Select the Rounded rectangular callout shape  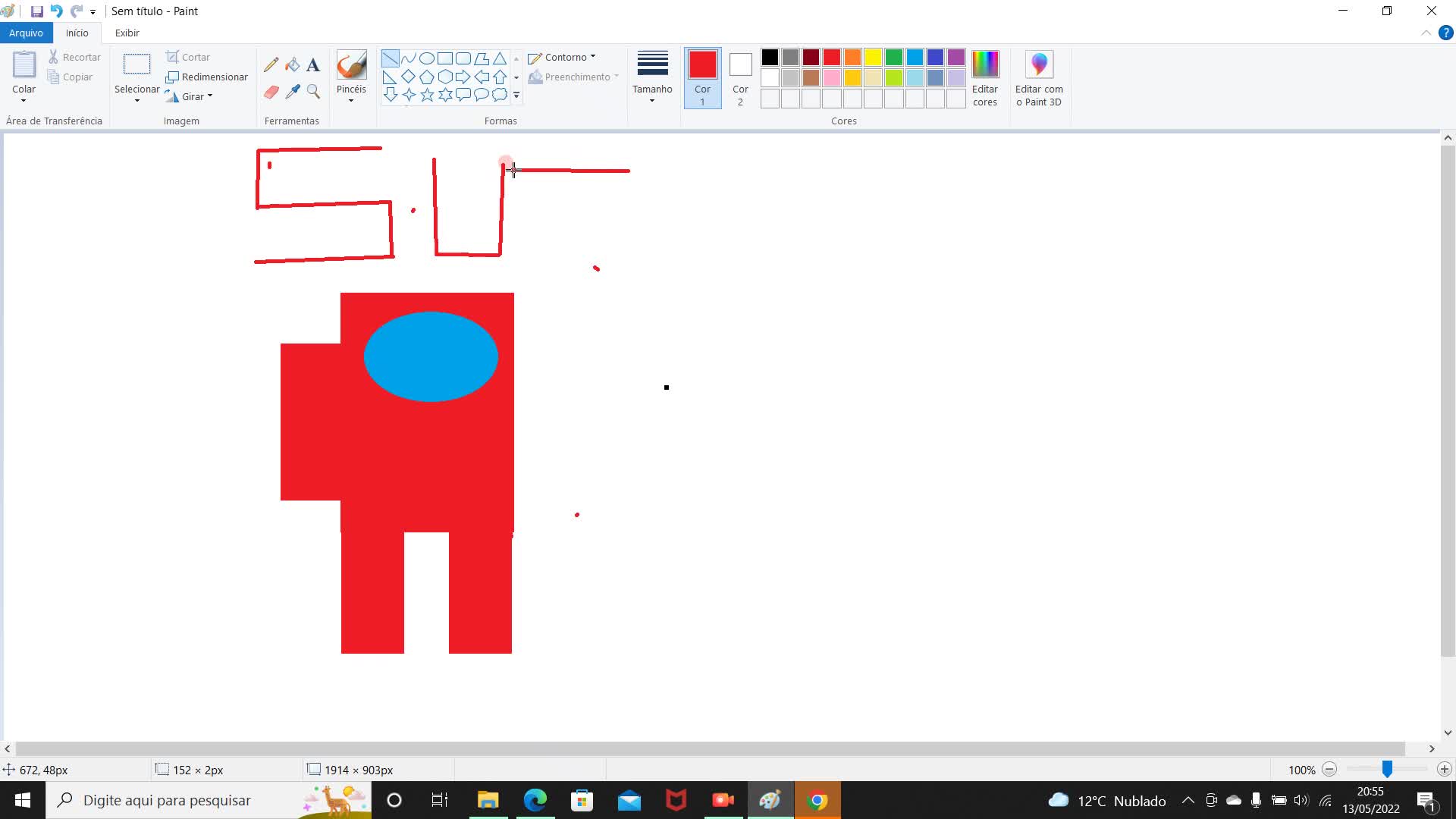(463, 95)
